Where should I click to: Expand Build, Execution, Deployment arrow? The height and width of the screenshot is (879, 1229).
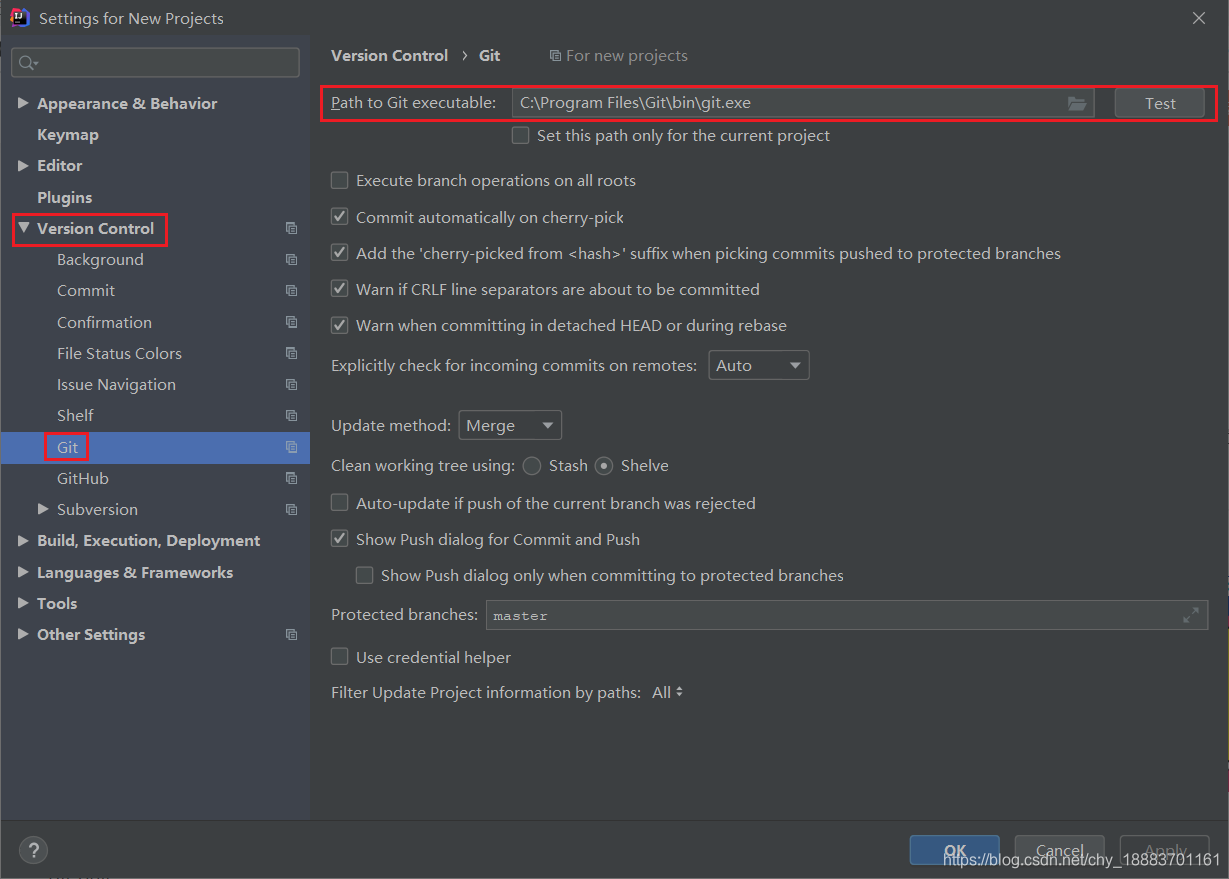[23, 540]
